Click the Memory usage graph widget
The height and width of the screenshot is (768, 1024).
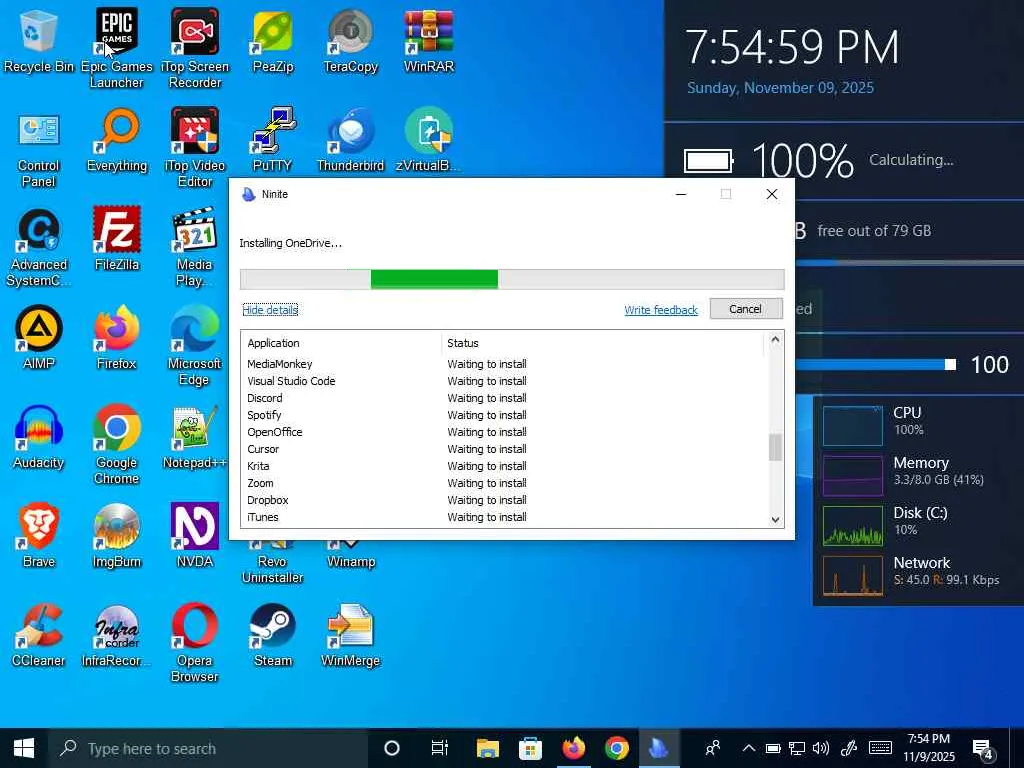(x=853, y=476)
